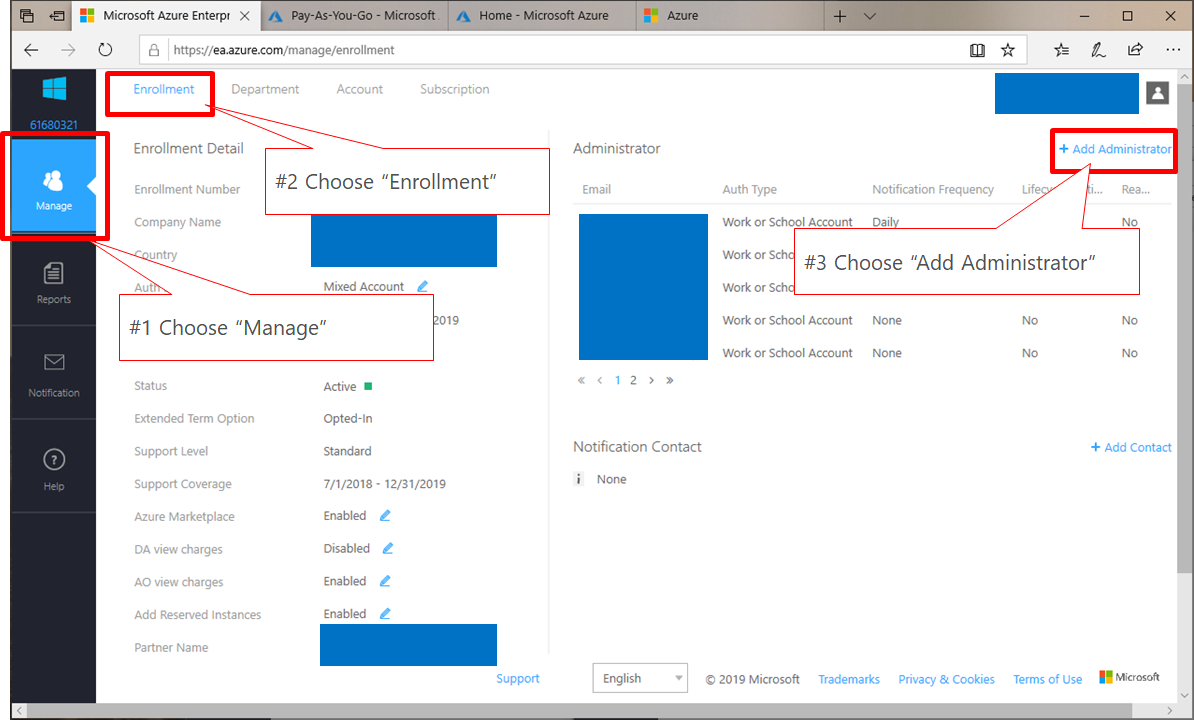
Task: Click the user profile avatar icon
Action: pos(1157,93)
